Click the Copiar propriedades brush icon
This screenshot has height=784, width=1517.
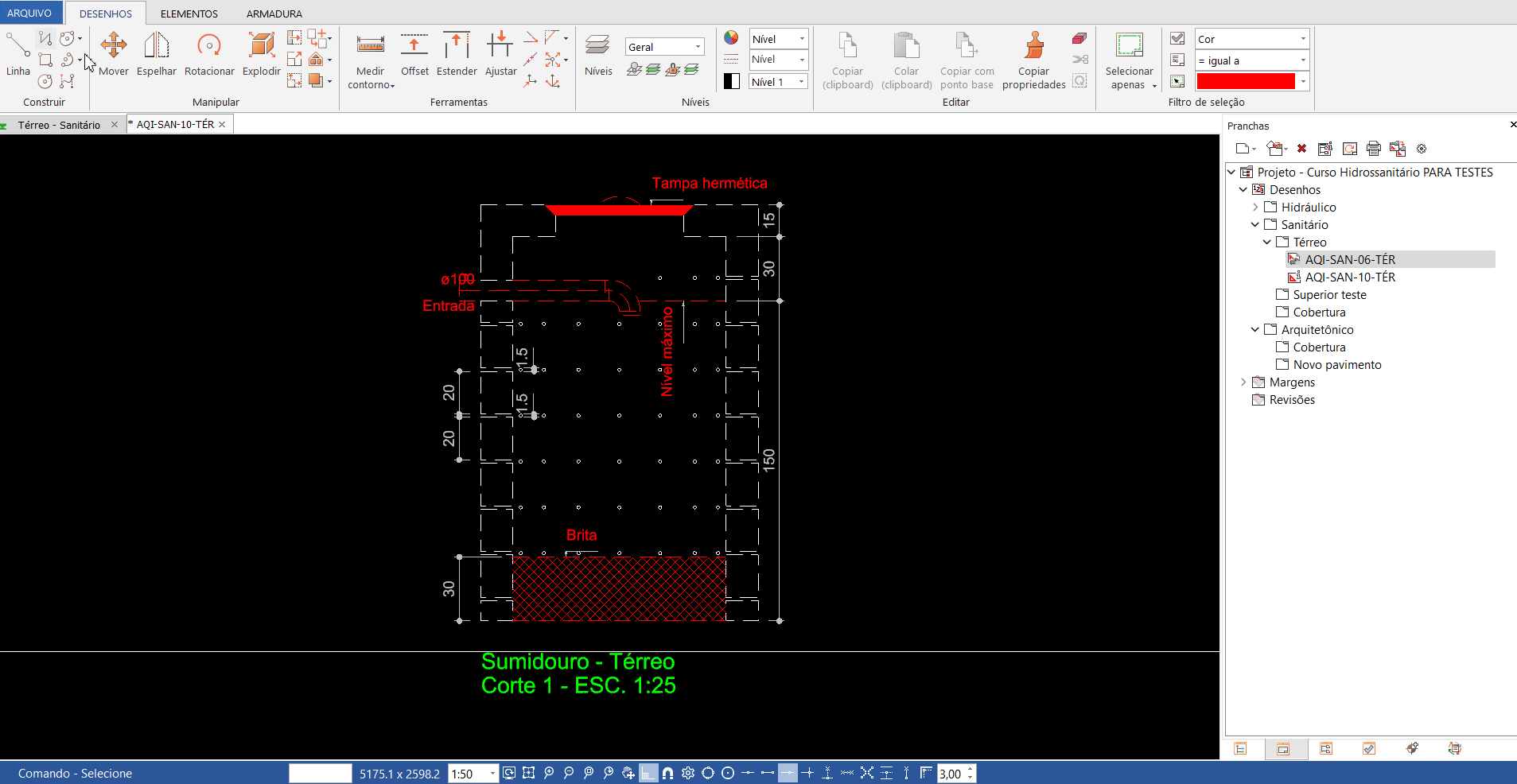1034,53
